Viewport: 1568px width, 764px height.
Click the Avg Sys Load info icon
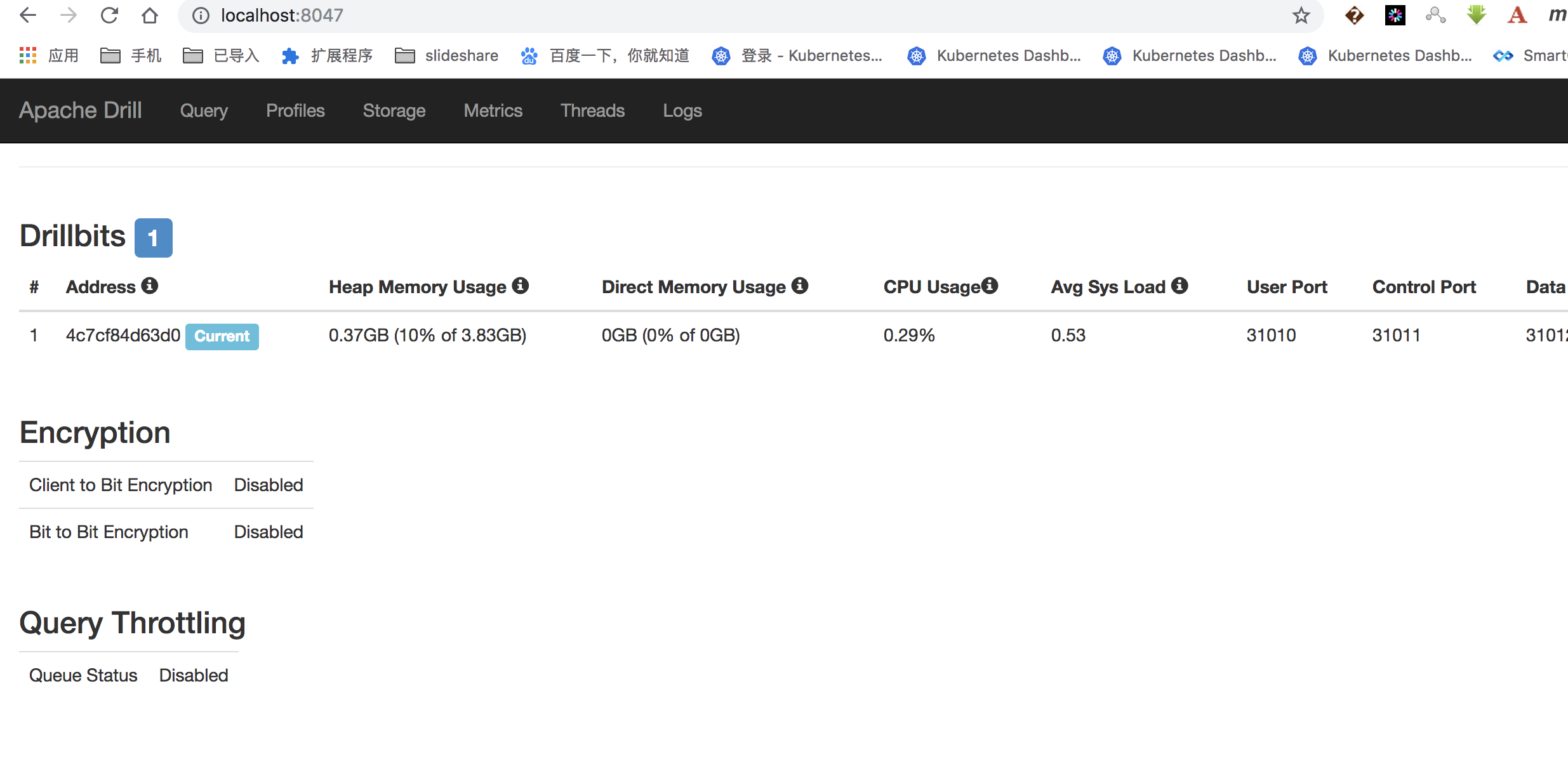click(x=1179, y=286)
